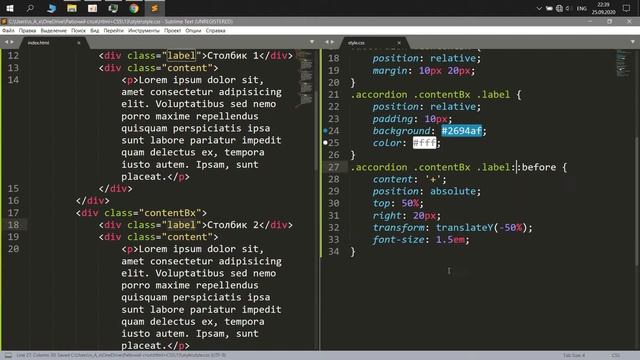Click line number 18 in HTML gutter
Viewport: 640px width, 360px height.
coord(13,225)
